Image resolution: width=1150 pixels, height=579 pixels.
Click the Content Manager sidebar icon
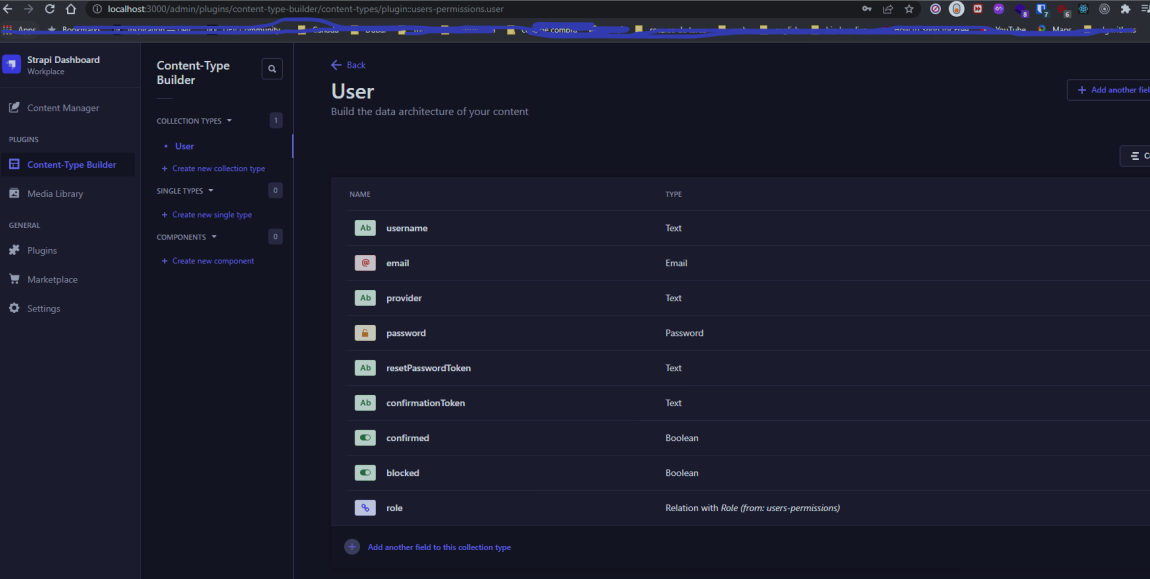tap(15, 107)
